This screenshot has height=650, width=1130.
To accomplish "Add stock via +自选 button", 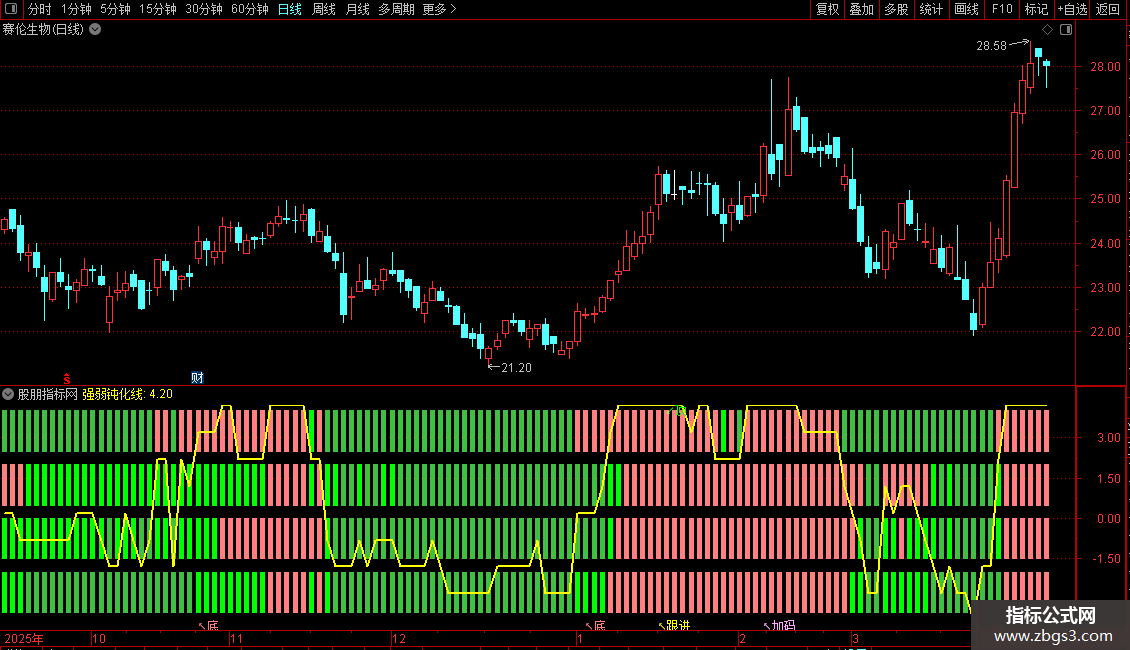I will [1072, 9].
